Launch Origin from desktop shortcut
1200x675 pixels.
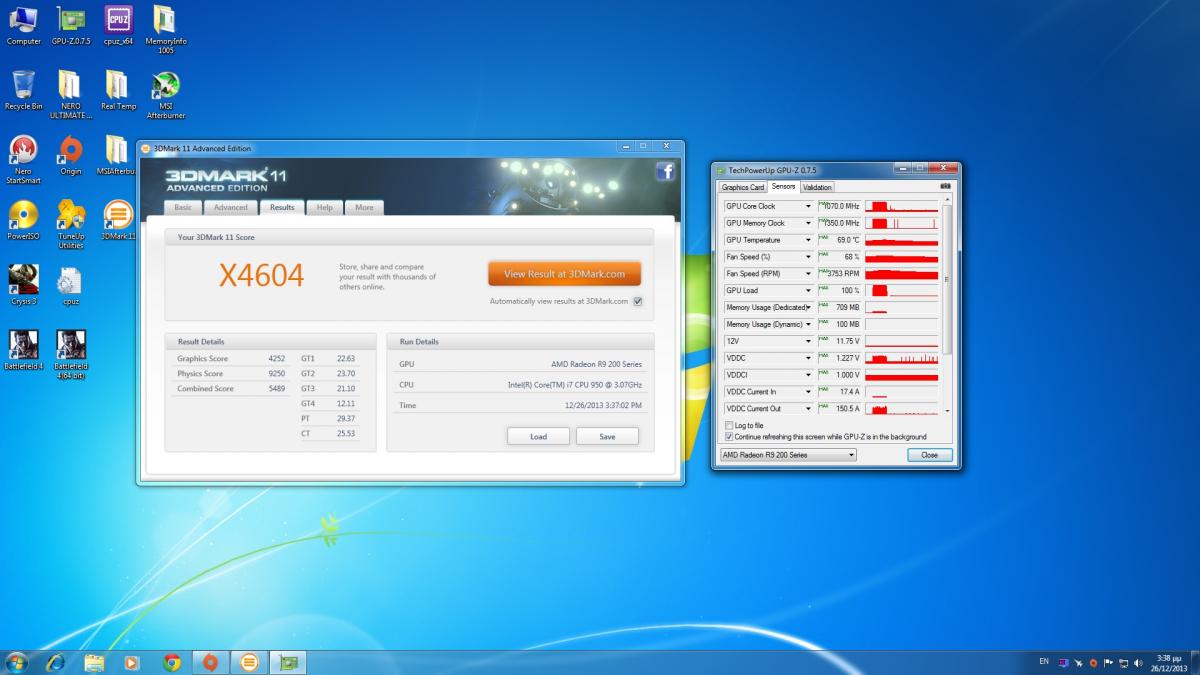(70, 151)
